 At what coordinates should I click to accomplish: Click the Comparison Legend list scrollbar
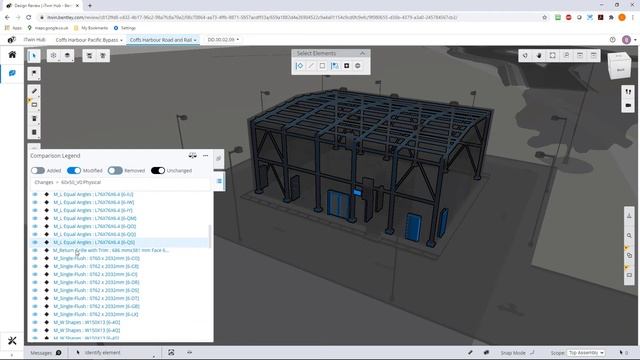pos(210,236)
